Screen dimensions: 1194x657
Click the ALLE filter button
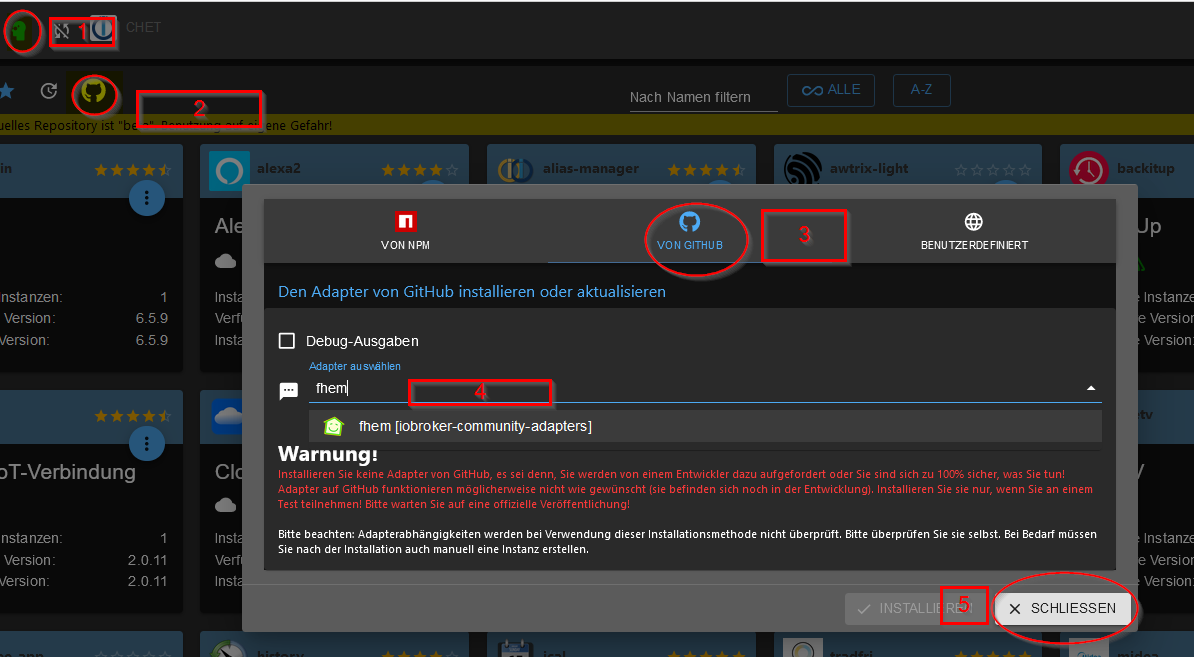831,91
